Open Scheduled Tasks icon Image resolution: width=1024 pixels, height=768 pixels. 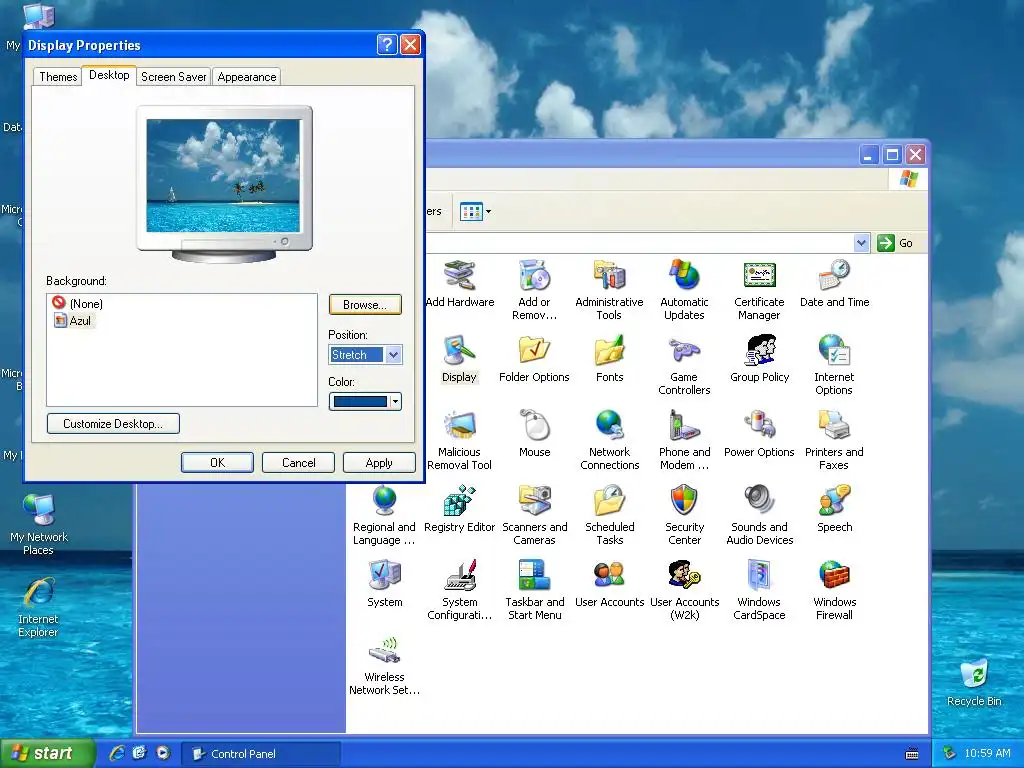[x=609, y=515]
